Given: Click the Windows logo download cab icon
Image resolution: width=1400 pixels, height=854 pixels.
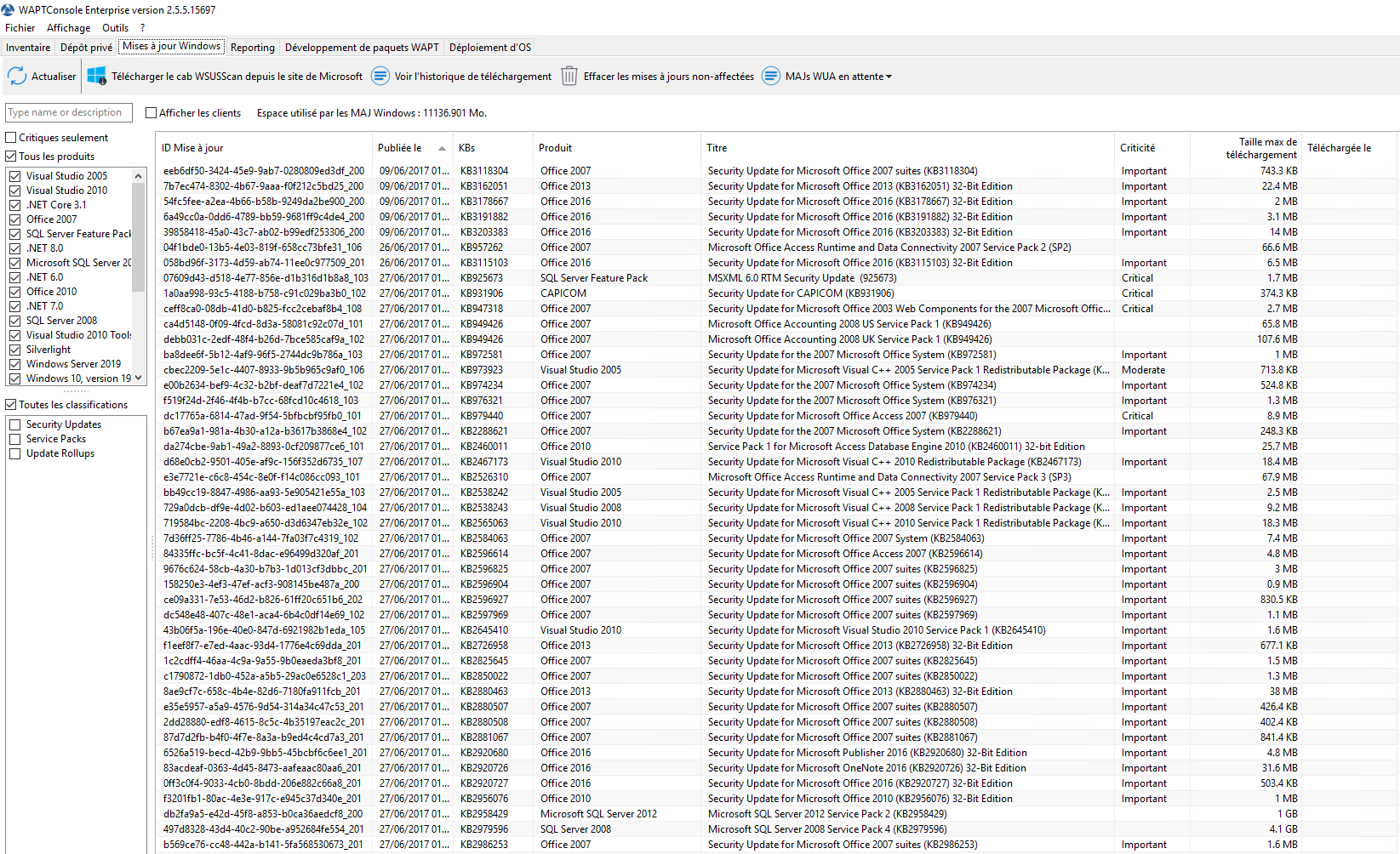Looking at the screenshot, I should coord(97,77).
